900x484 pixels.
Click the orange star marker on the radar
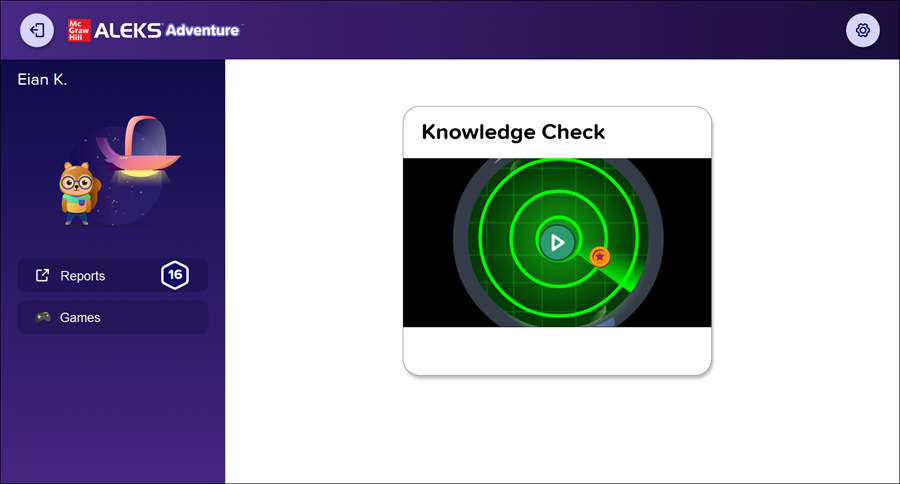[599, 257]
